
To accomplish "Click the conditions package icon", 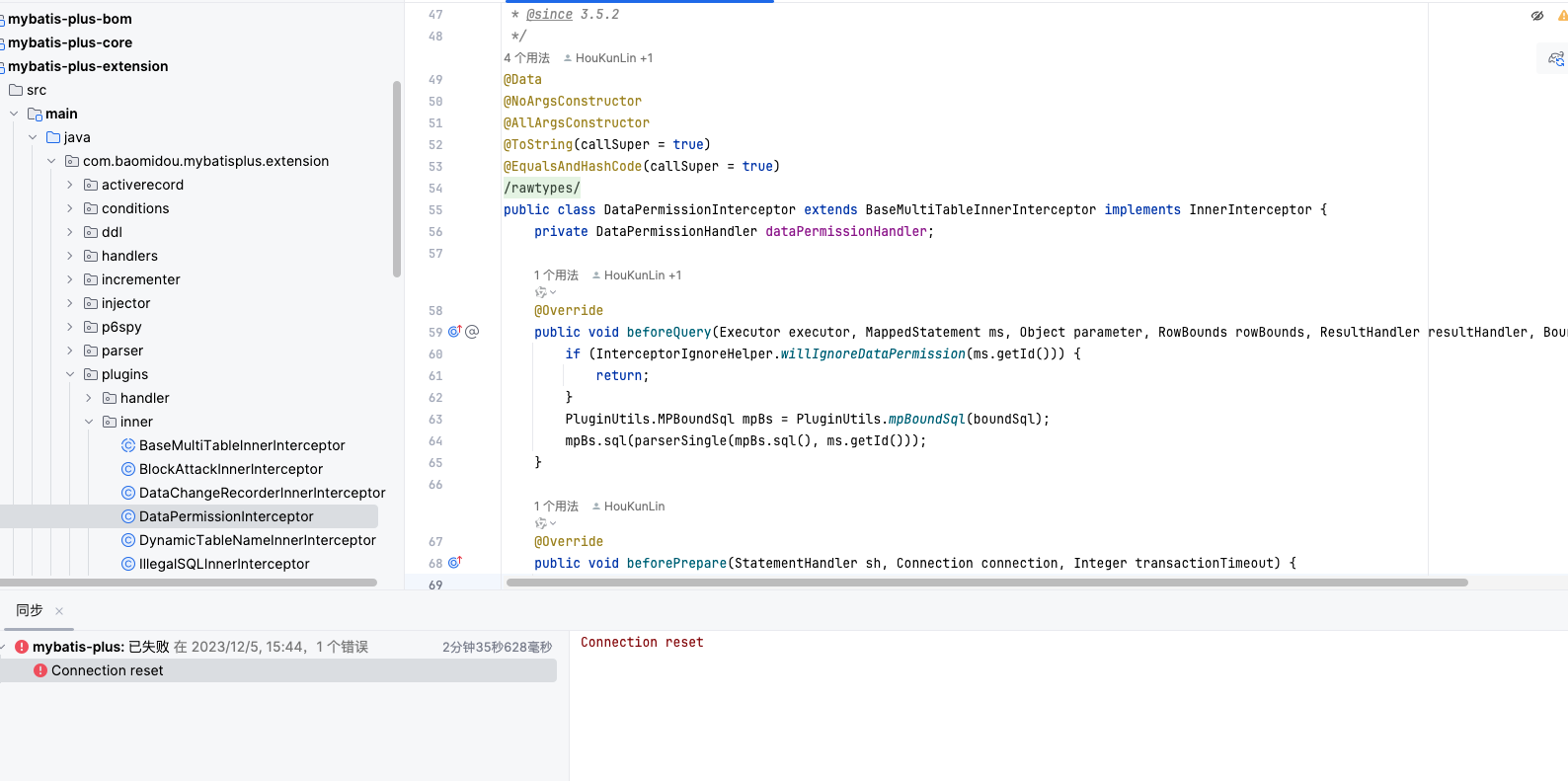I will pyautogui.click(x=91, y=208).
